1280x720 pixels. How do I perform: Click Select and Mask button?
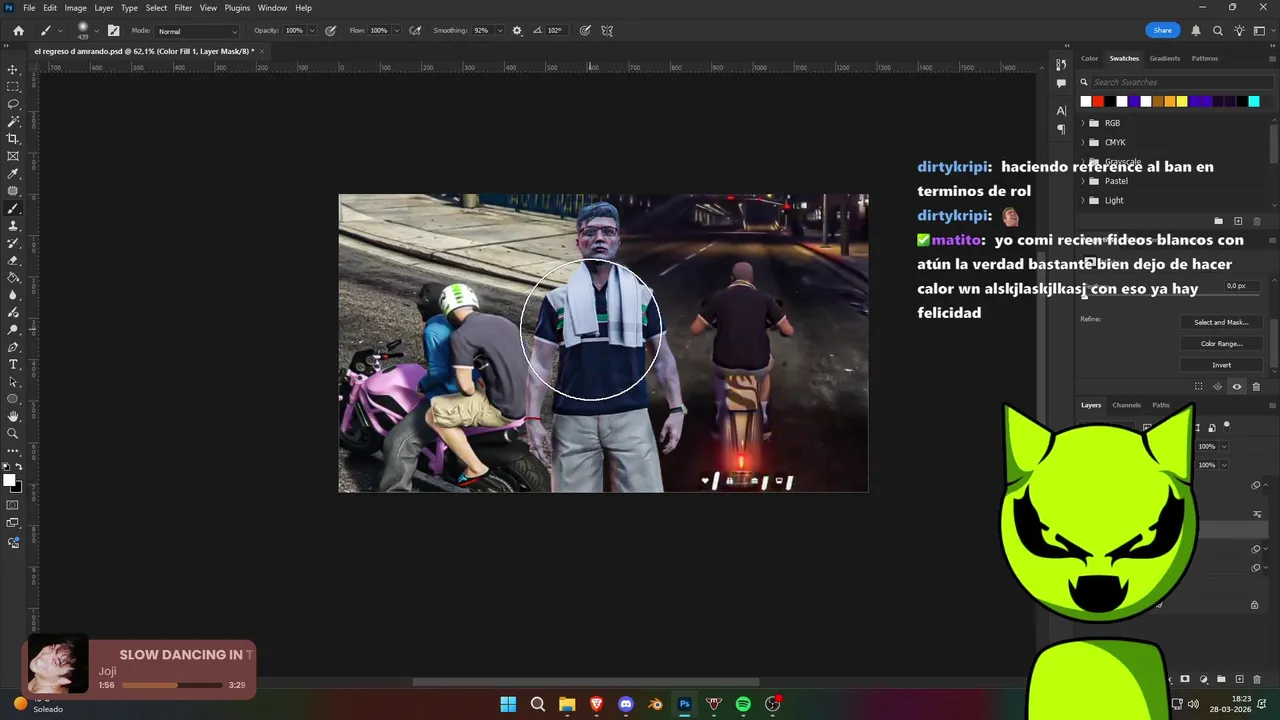[1221, 322]
